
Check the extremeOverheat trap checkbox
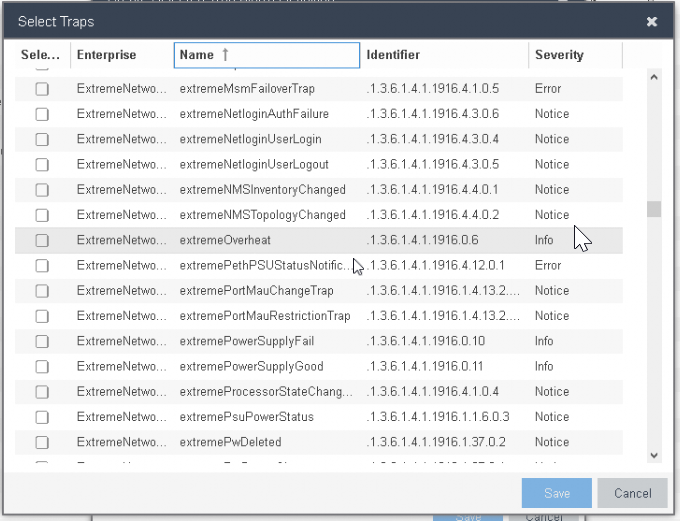42,240
